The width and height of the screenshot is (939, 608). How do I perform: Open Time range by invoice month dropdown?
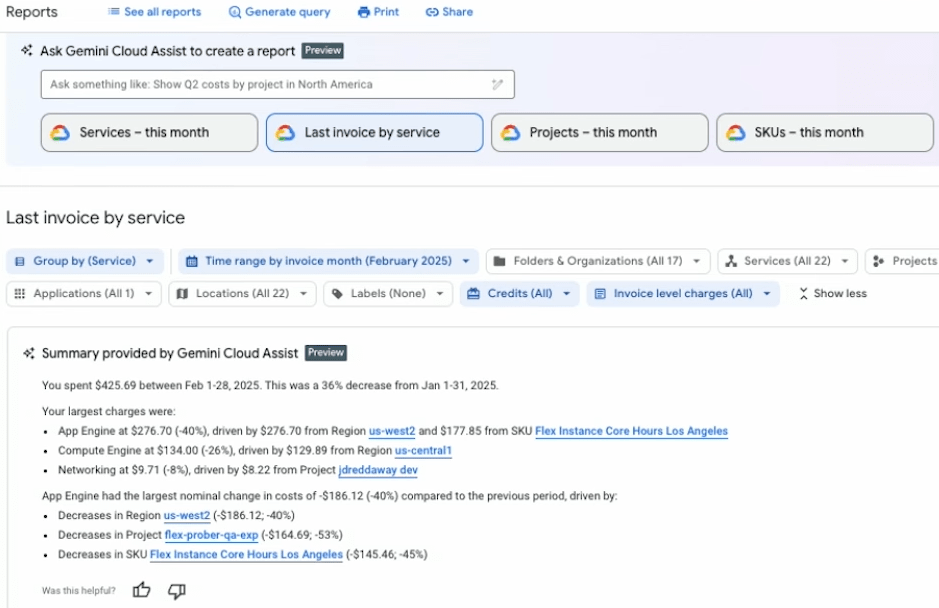[x=328, y=261]
